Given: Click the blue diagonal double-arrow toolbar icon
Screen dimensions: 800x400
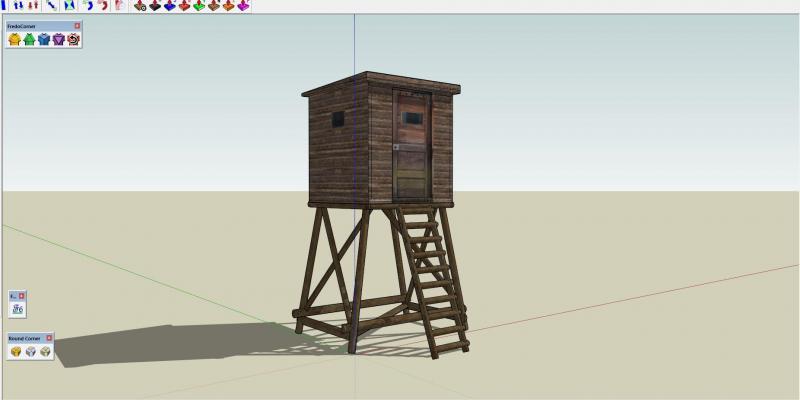Looking at the screenshot, I should coord(51,5).
